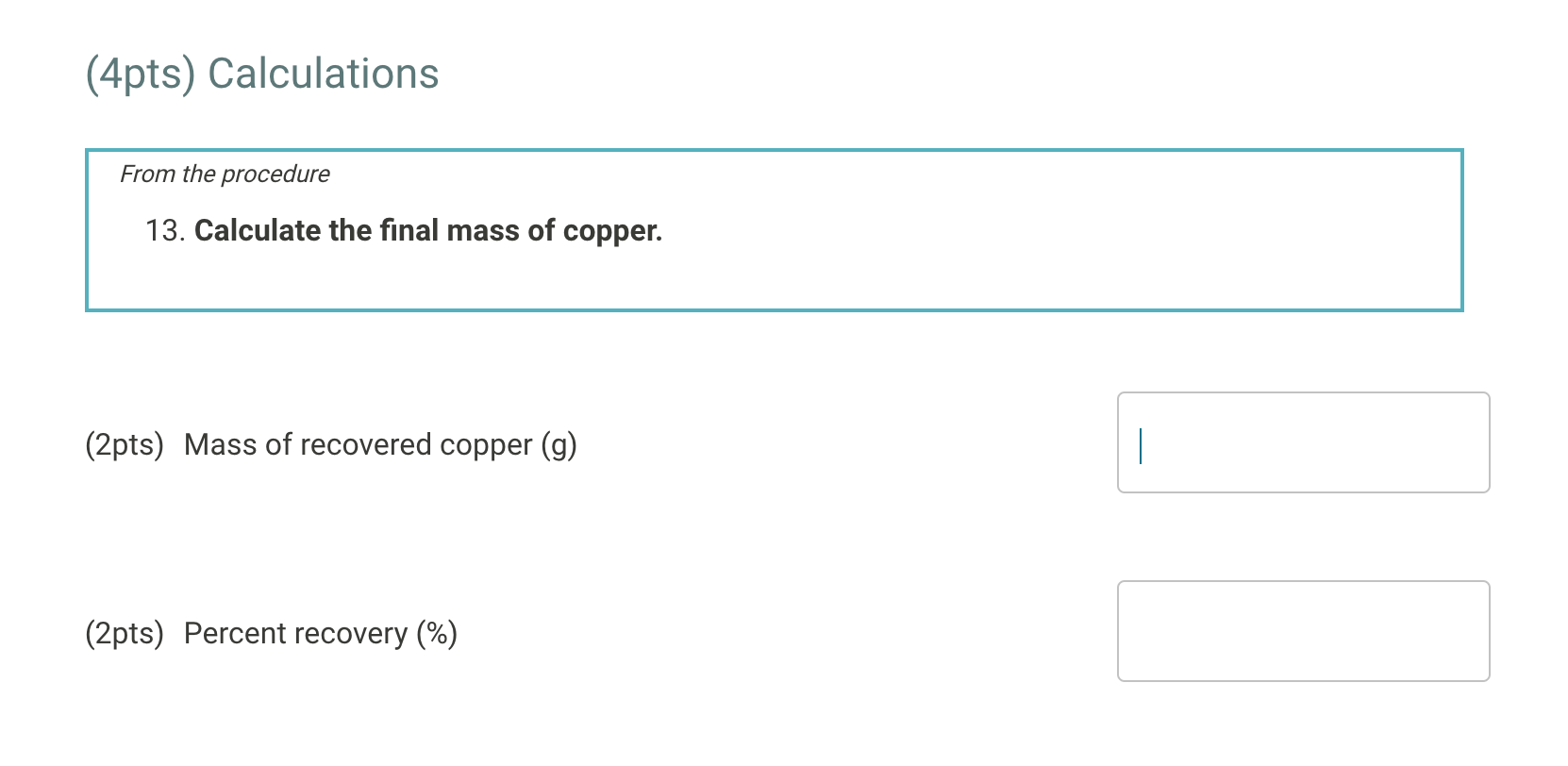
Task: Click the text cursor in the mass field
Action: (x=1142, y=443)
